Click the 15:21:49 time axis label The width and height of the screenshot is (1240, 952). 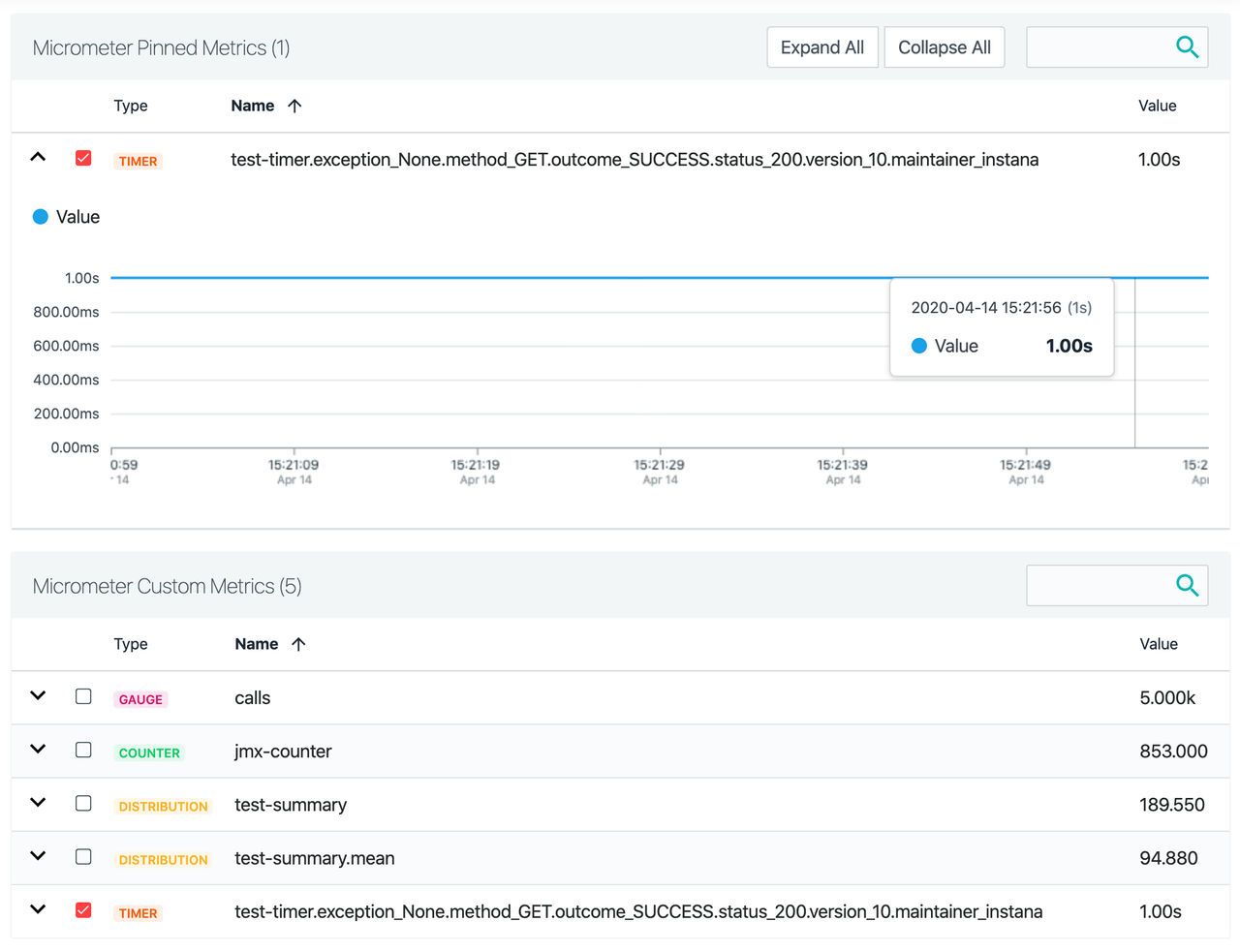tap(1026, 465)
